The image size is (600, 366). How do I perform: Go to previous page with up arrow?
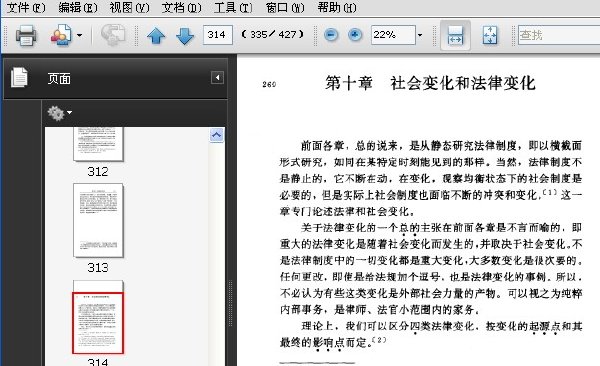click(156, 36)
